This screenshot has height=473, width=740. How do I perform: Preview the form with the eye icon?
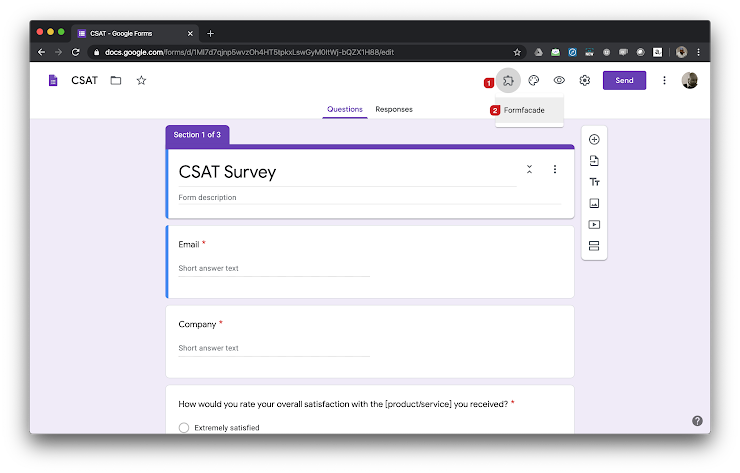tap(559, 81)
